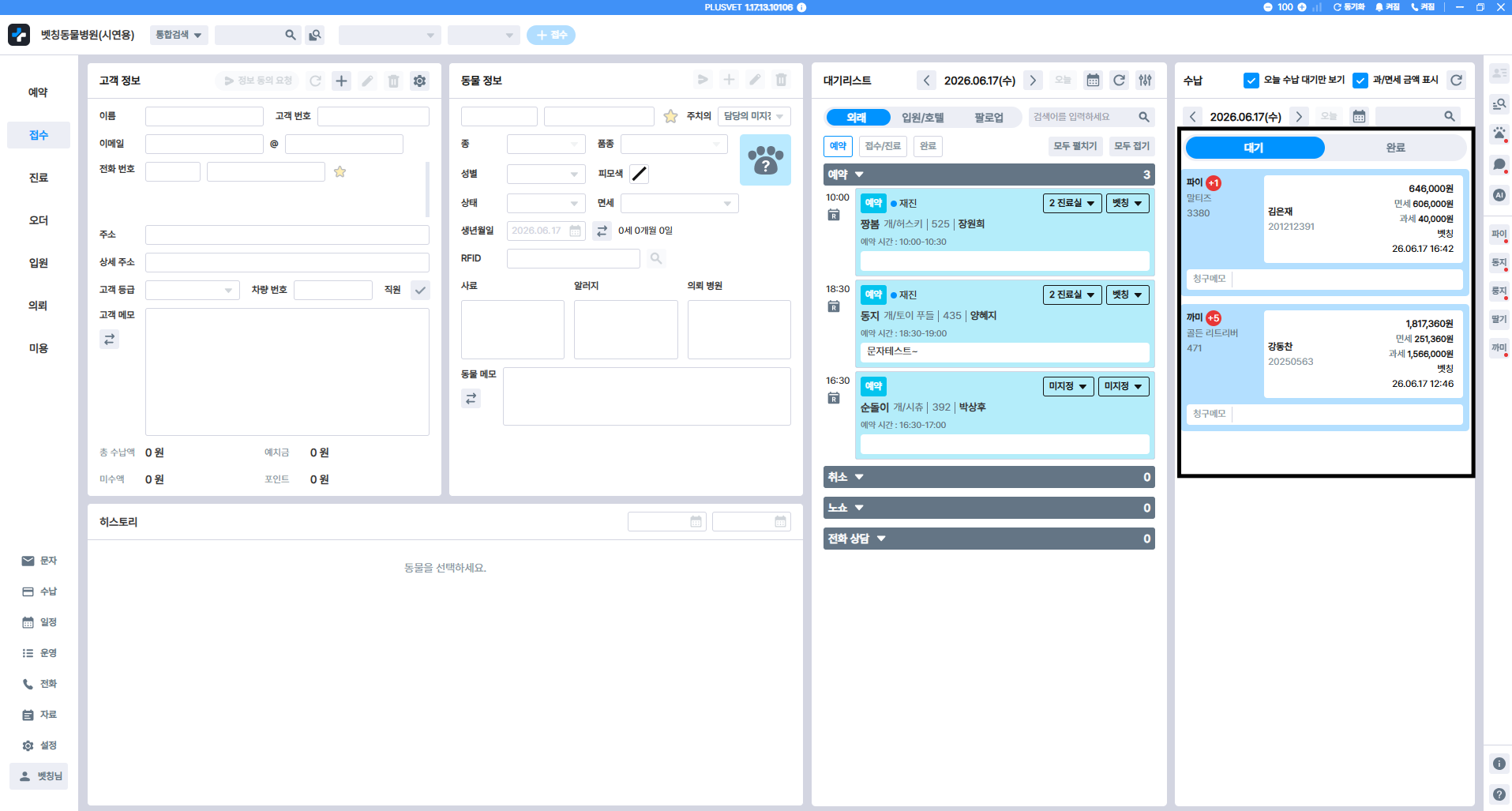Delete customer using trash icon
The height and width of the screenshot is (811, 1512).
[393, 81]
